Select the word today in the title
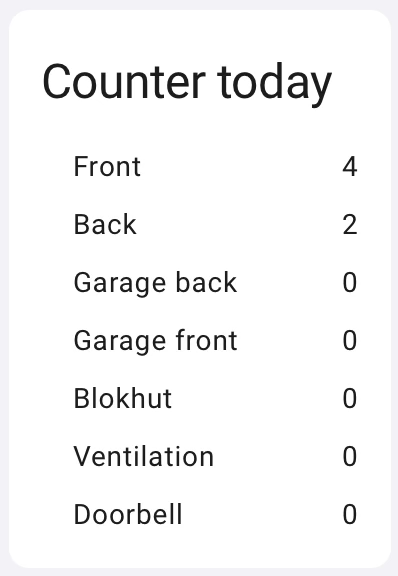 coord(275,85)
